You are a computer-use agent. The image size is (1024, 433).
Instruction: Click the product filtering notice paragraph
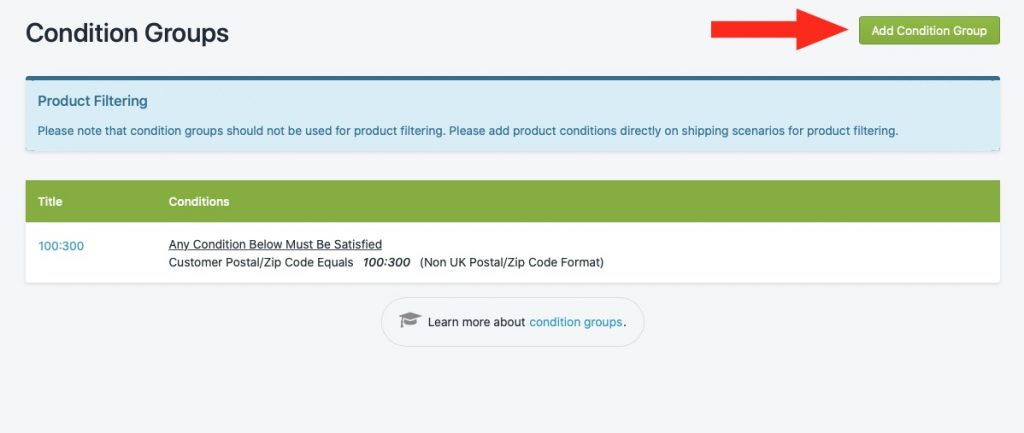468,131
